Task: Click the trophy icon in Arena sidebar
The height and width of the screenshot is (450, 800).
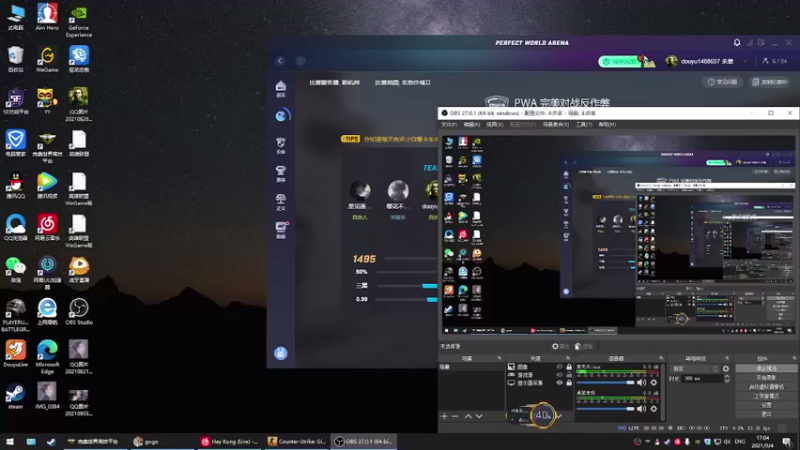Action: click(281, 173)
